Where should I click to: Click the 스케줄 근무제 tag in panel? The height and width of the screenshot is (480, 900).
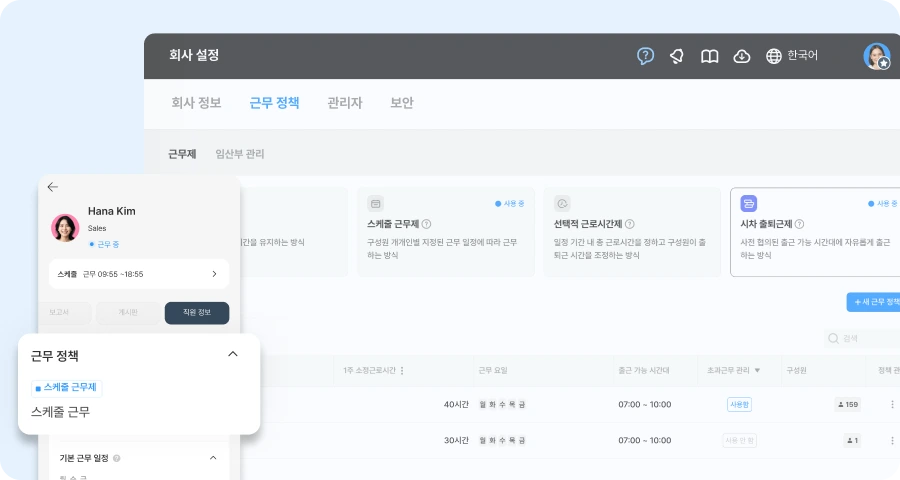67,388
